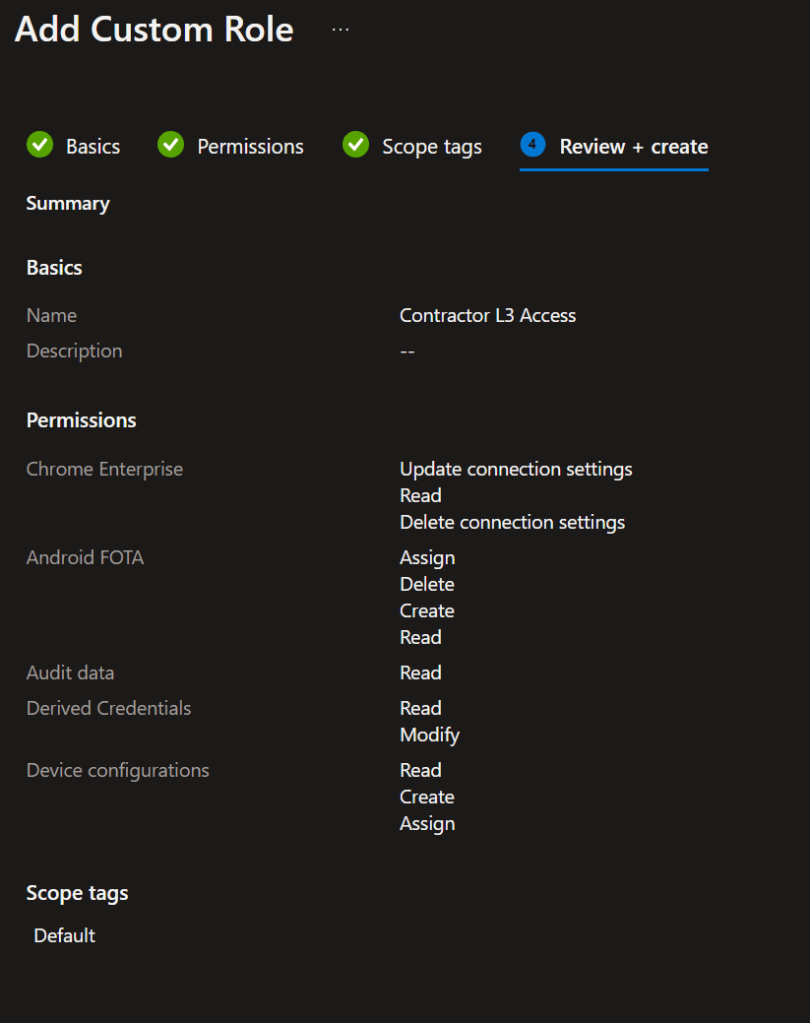810x1023 pixels.
Task: Click the Default scope tag entry
Action: (x=64, y=936)
